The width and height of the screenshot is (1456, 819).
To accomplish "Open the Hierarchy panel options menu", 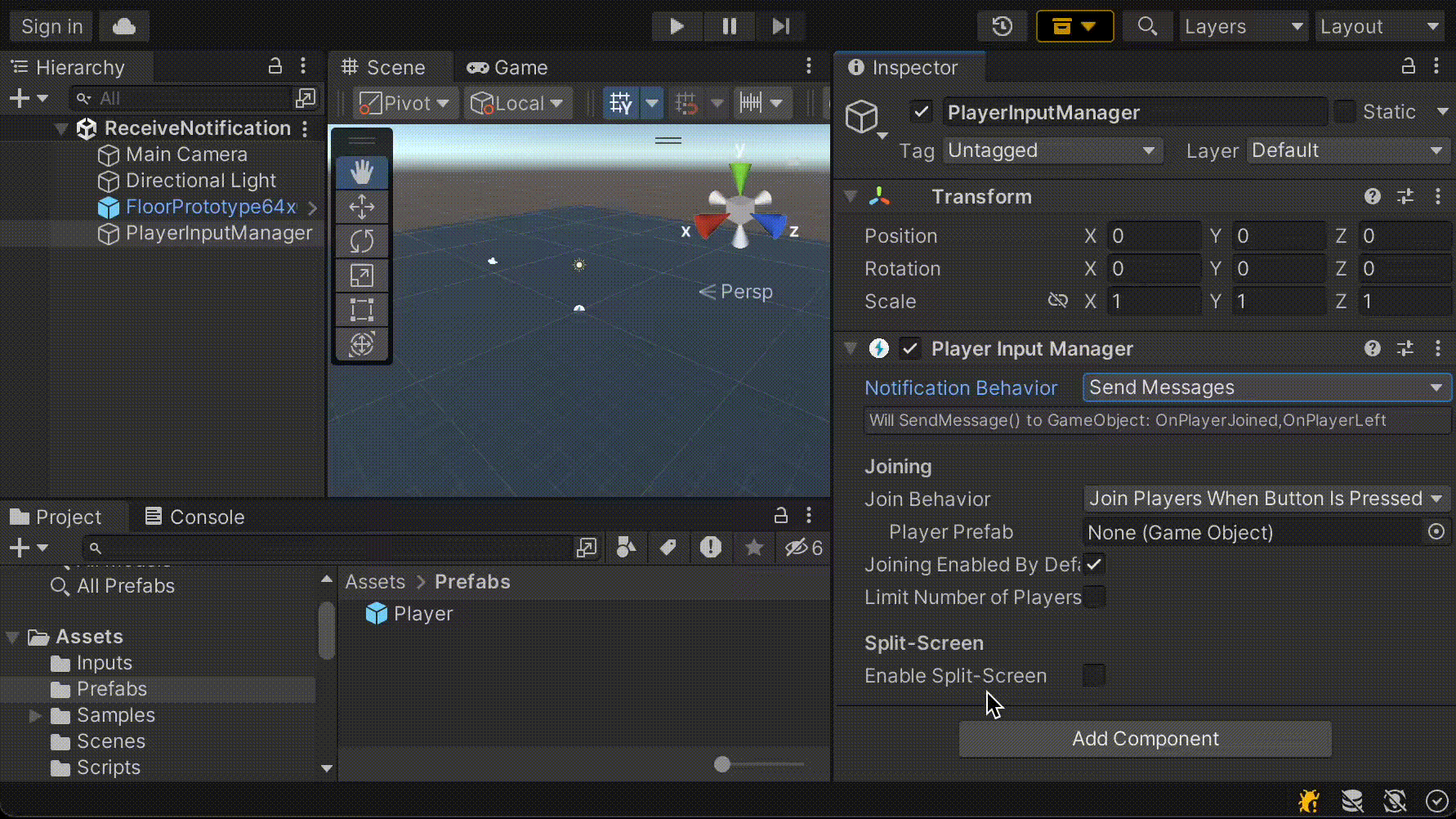I will pos(303,66).
